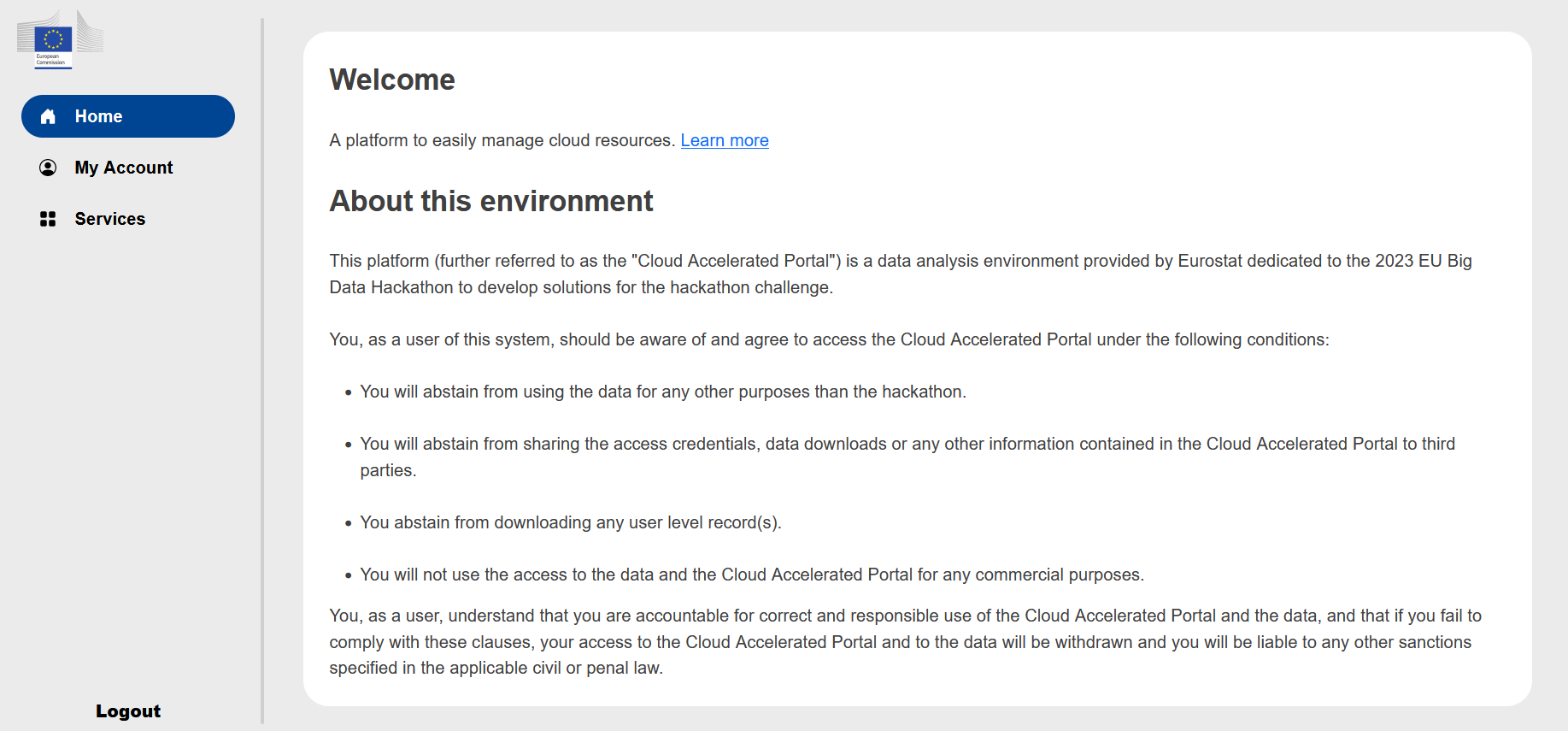Follow the Learn more link
Screen dimensions: 1568x731
coord(725,140)
